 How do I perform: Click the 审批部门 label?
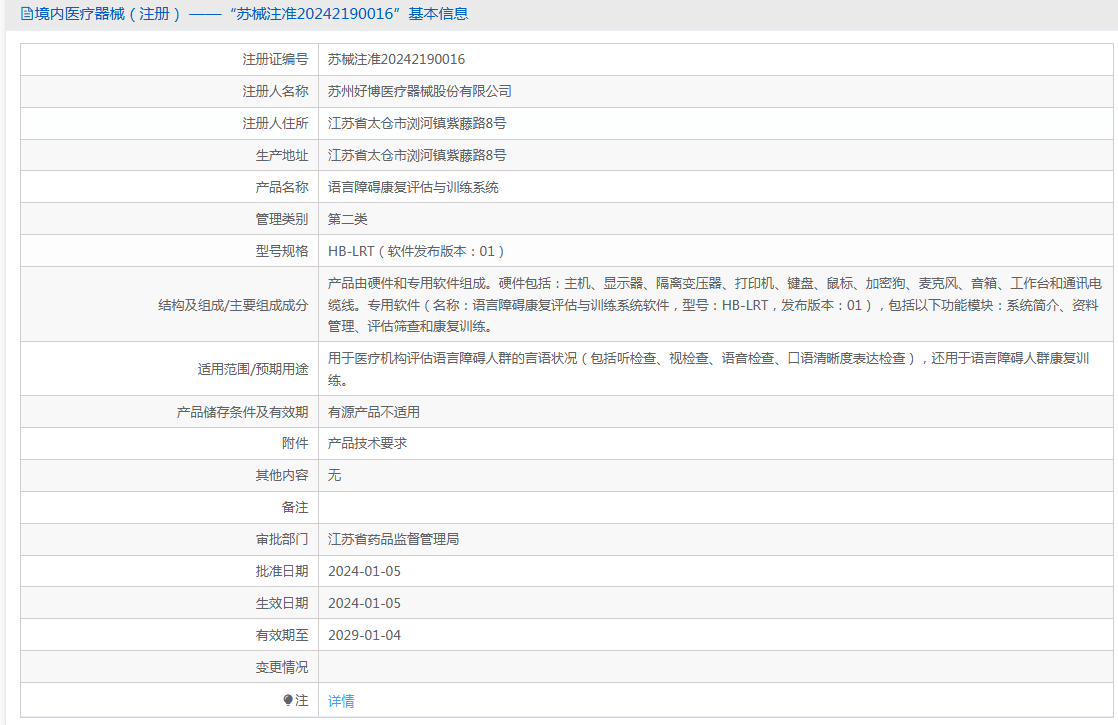(282, 540)
